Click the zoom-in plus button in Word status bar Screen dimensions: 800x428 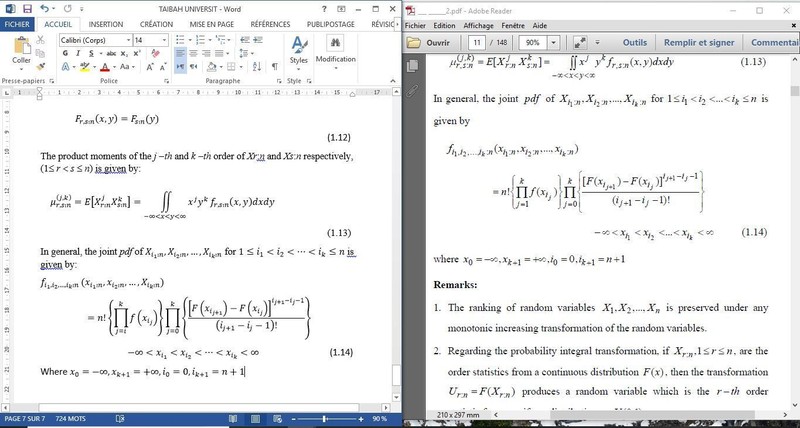click(361, 419)
